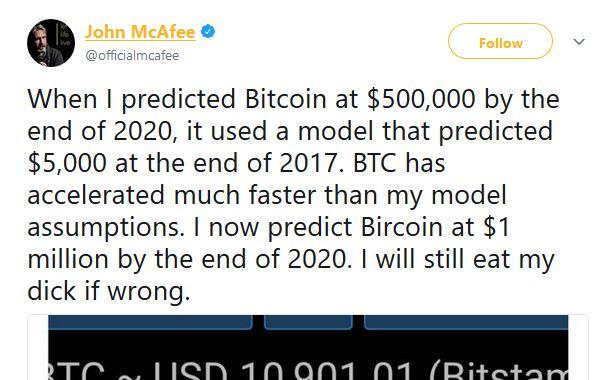This screenshot has height=380, width=599.
Task: Click the word BTC in tweet body
Action: (375, 163)
